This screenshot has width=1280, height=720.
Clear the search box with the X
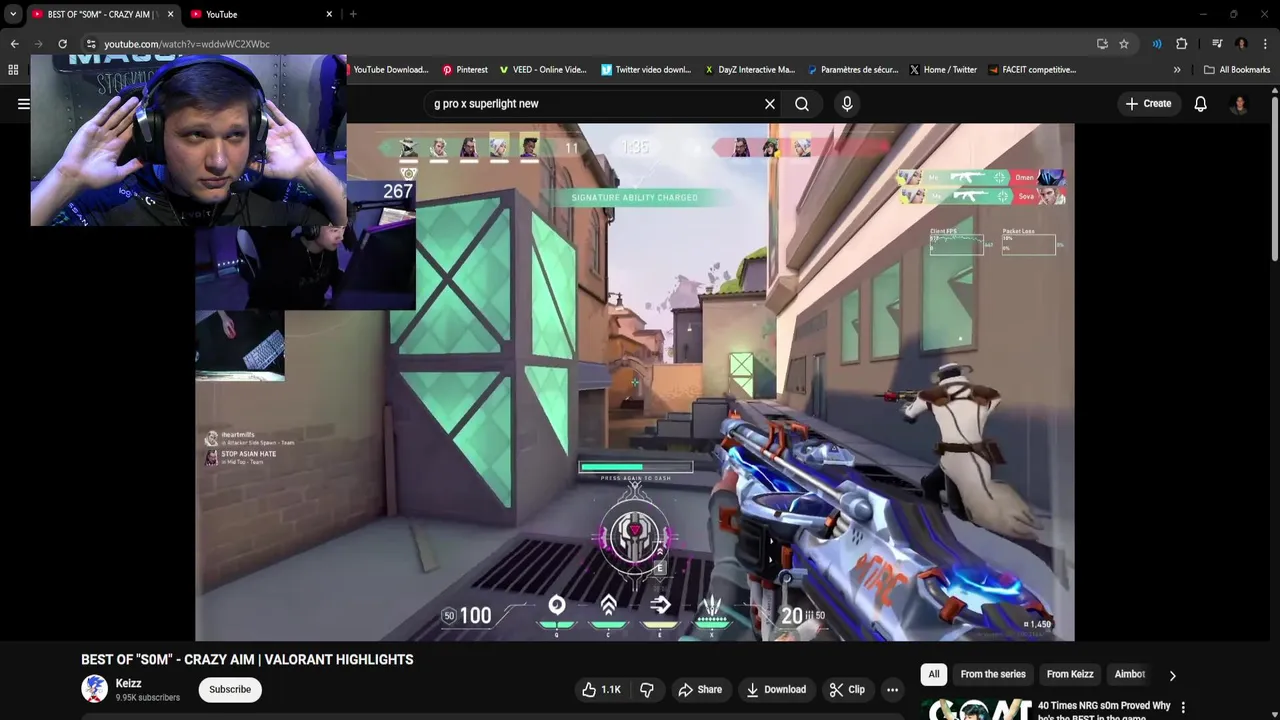click(770, 104)
